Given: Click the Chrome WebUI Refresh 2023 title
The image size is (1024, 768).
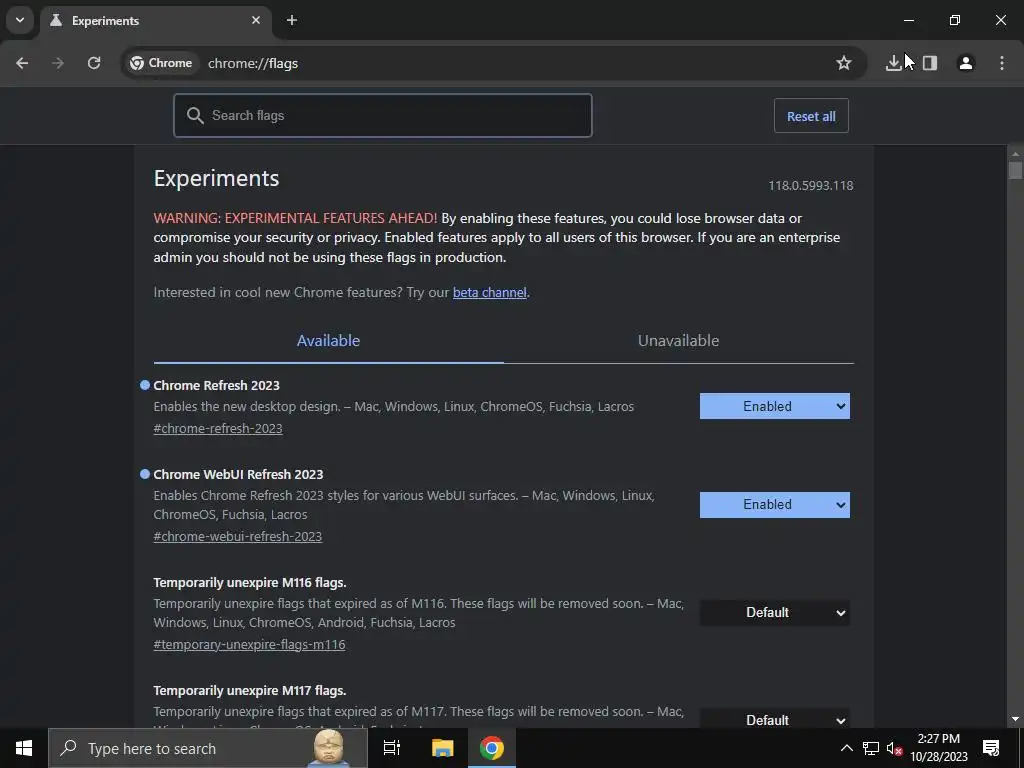Looking at the screenshot, I should point(238,474).
